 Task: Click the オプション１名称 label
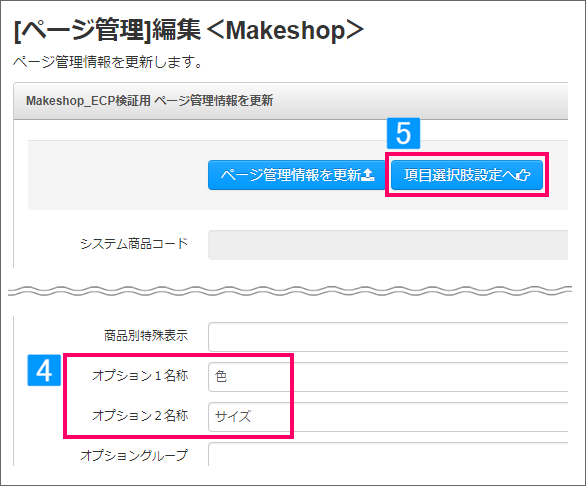(x=140, y=375)
